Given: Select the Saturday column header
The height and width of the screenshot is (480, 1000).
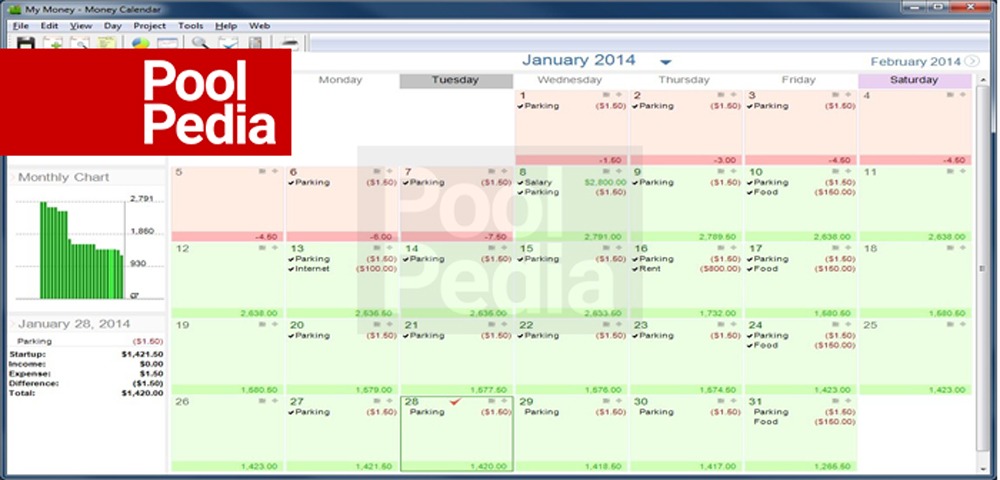Looking at the screenshot, I should [x=914, y=81].
